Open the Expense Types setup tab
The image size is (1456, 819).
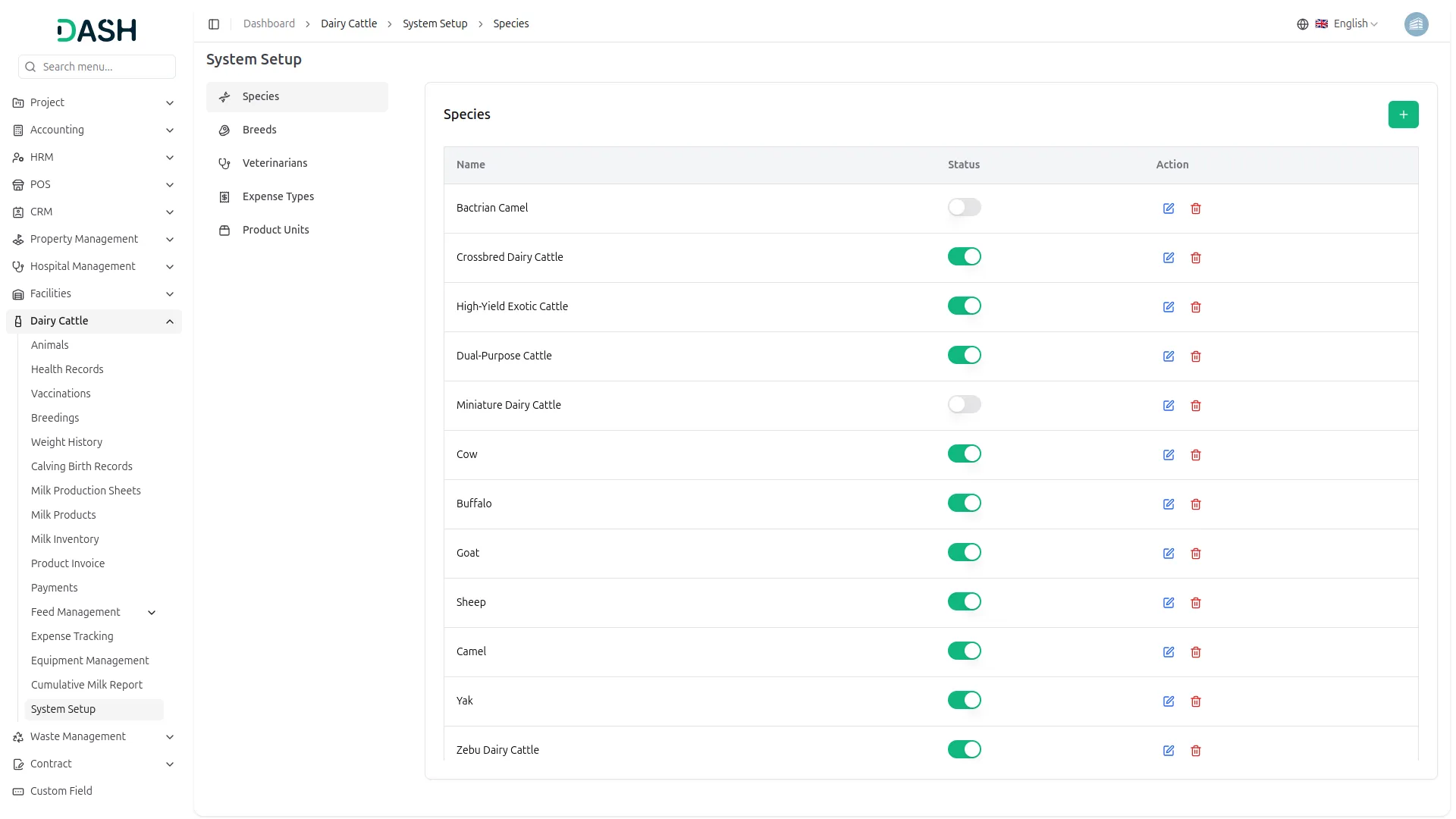point(297,196)
